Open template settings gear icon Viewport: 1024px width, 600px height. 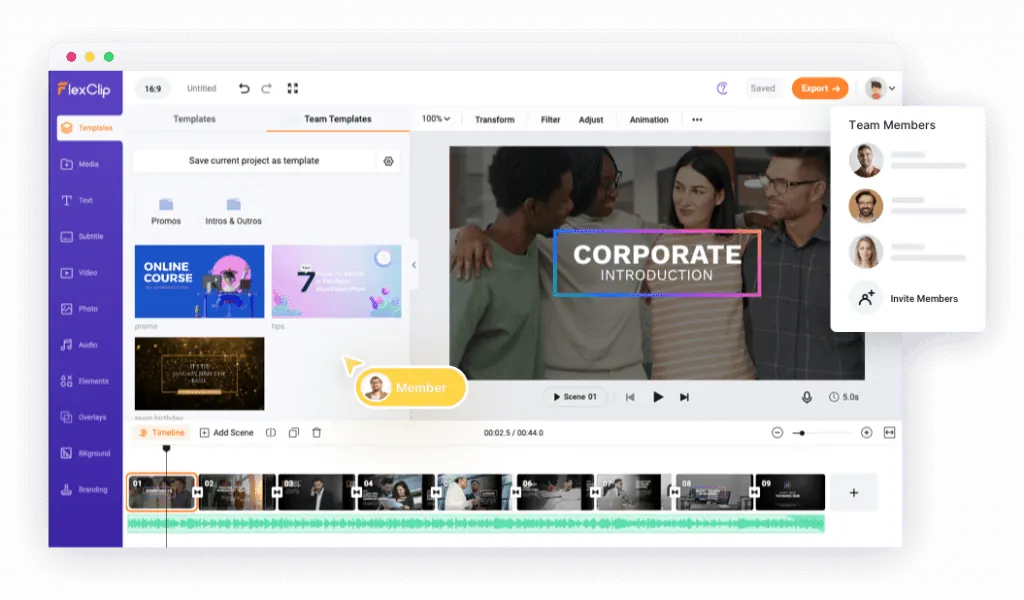pos(389,161)
